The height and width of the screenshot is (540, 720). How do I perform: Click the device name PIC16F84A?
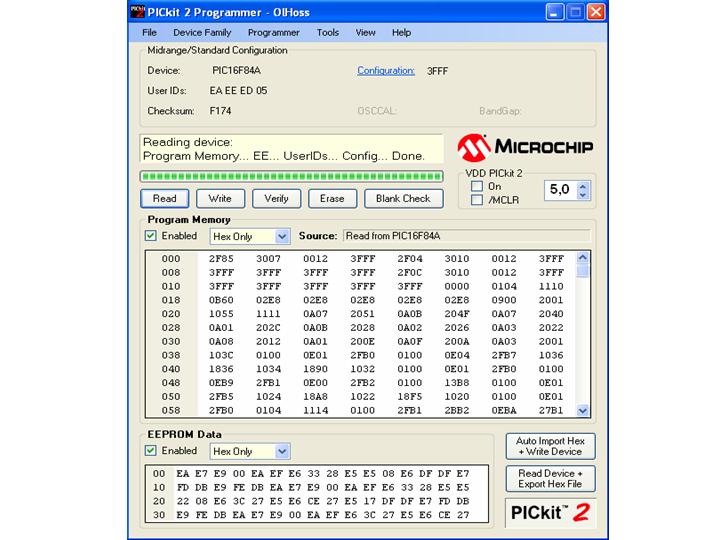coord(236,71)
